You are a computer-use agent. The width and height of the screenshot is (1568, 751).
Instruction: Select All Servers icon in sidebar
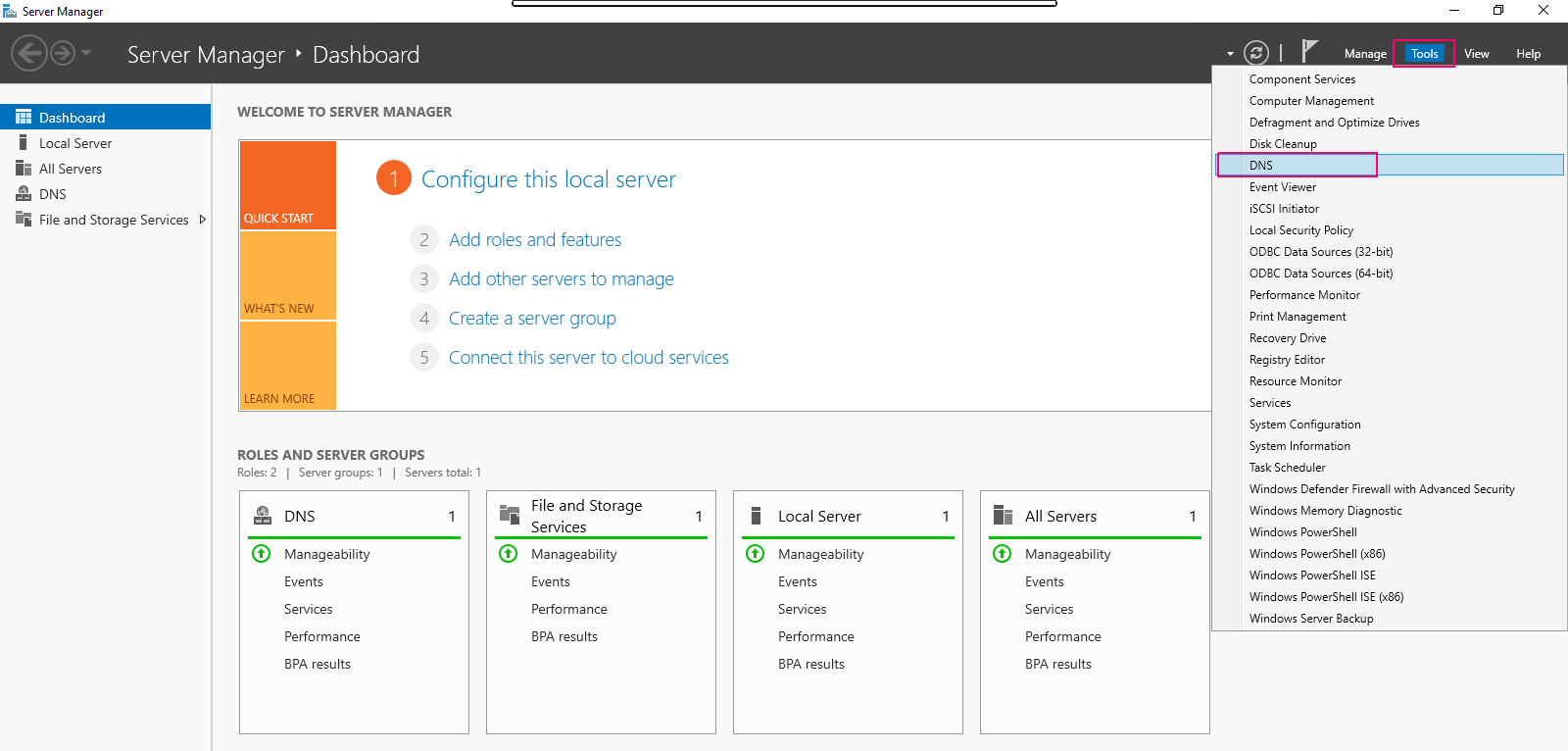(24, 168)
